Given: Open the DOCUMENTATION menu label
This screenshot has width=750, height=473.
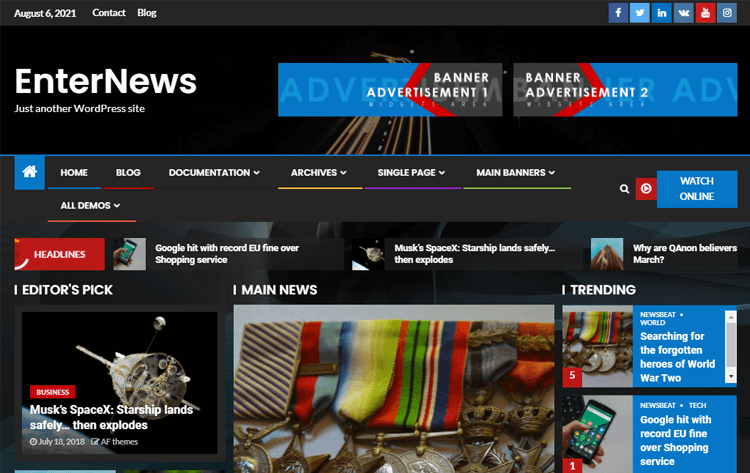Looking at the screenshot, I should click(x=209, y=173).
